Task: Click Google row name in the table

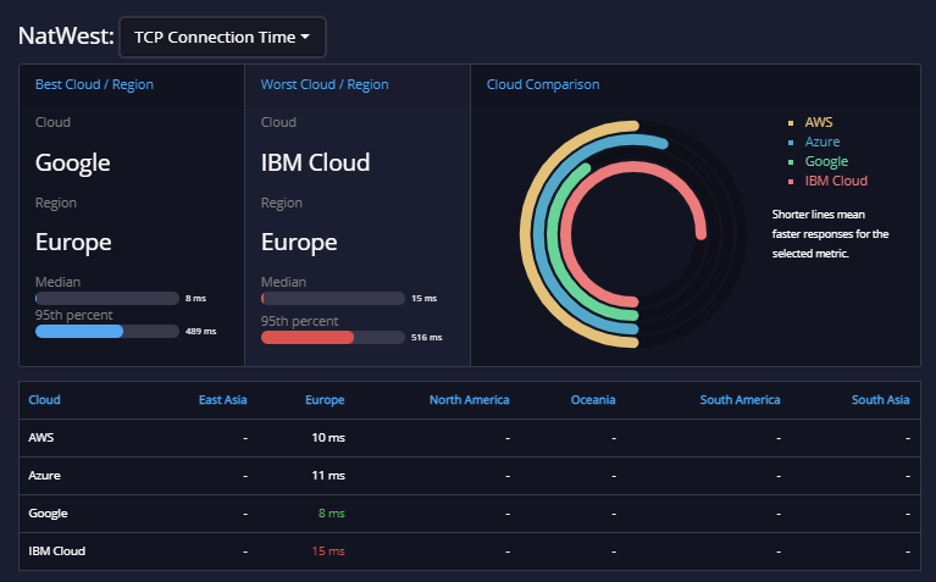Action: pyautogui.click(x=48, y=513)
